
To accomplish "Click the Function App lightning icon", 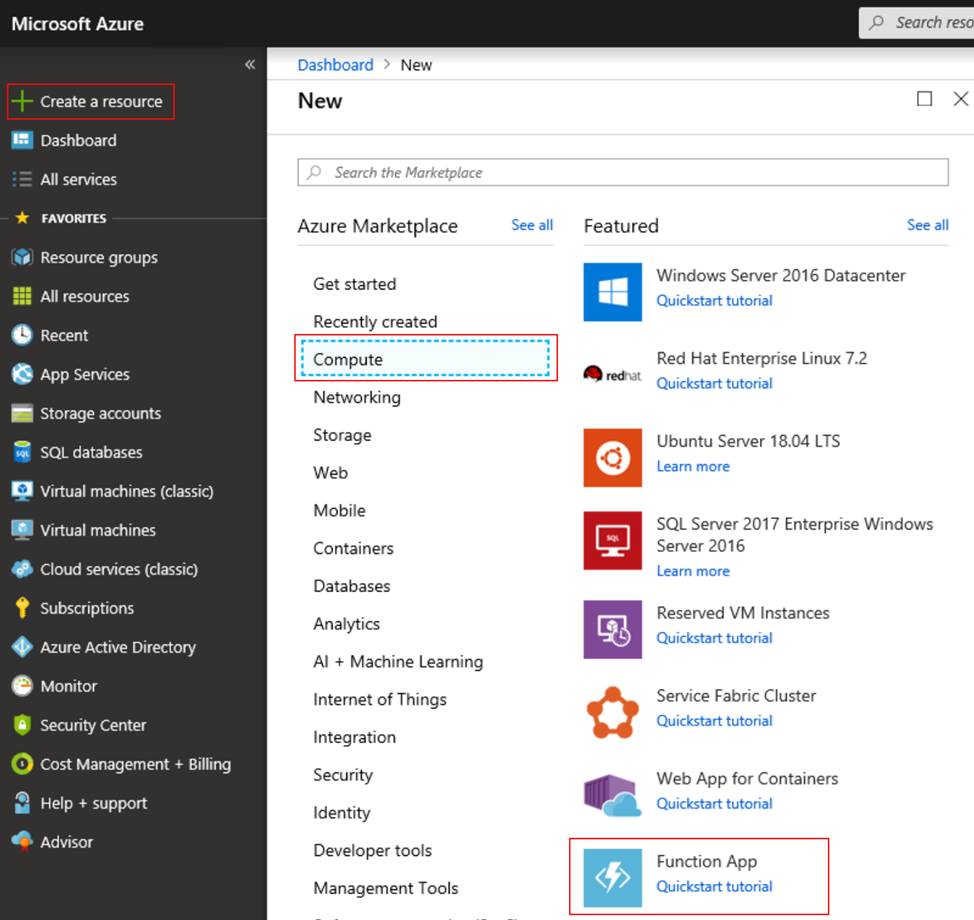I will [x=612, y=877].
